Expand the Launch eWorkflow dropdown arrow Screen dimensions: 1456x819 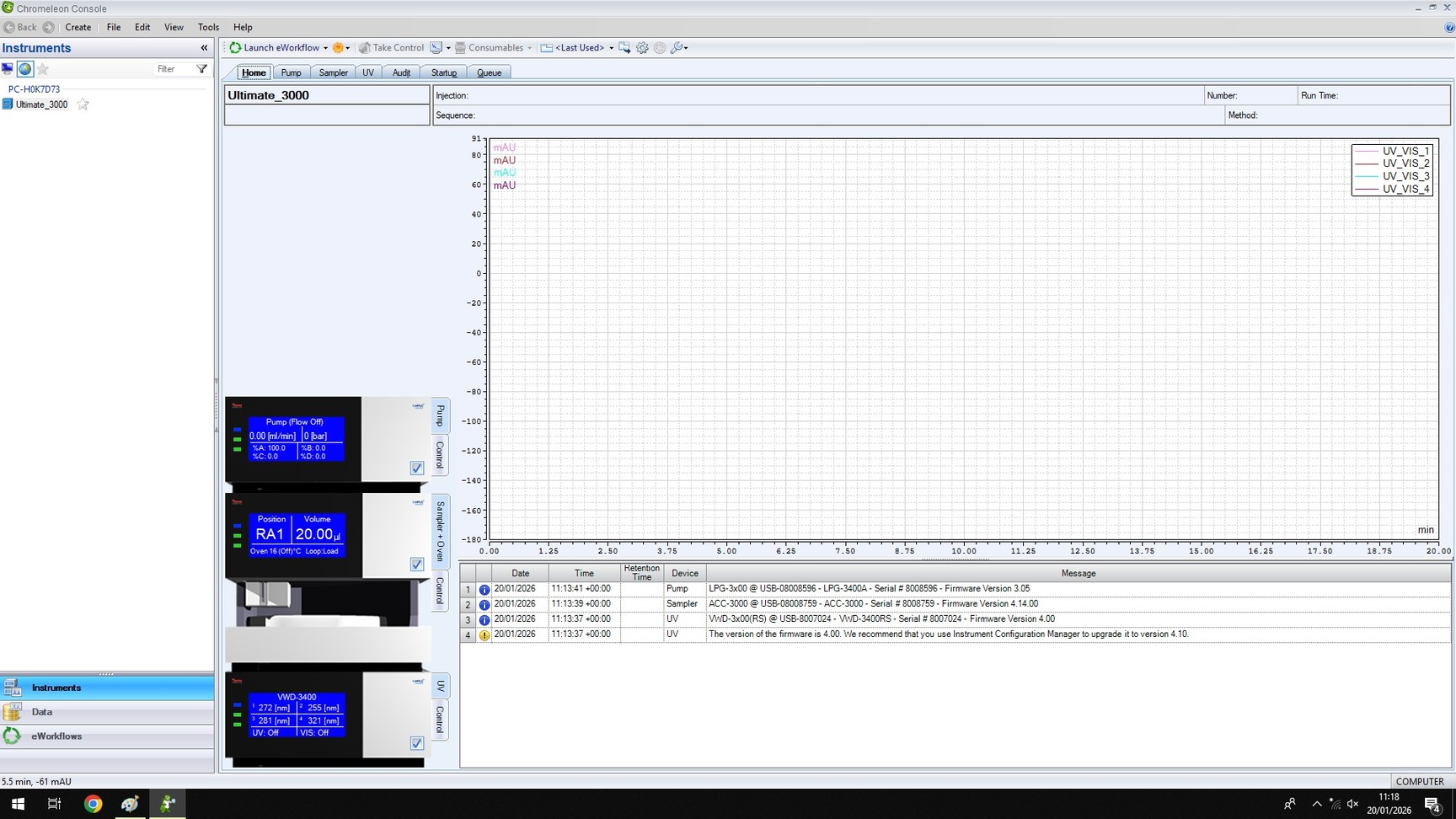click(x=325, y=48)
